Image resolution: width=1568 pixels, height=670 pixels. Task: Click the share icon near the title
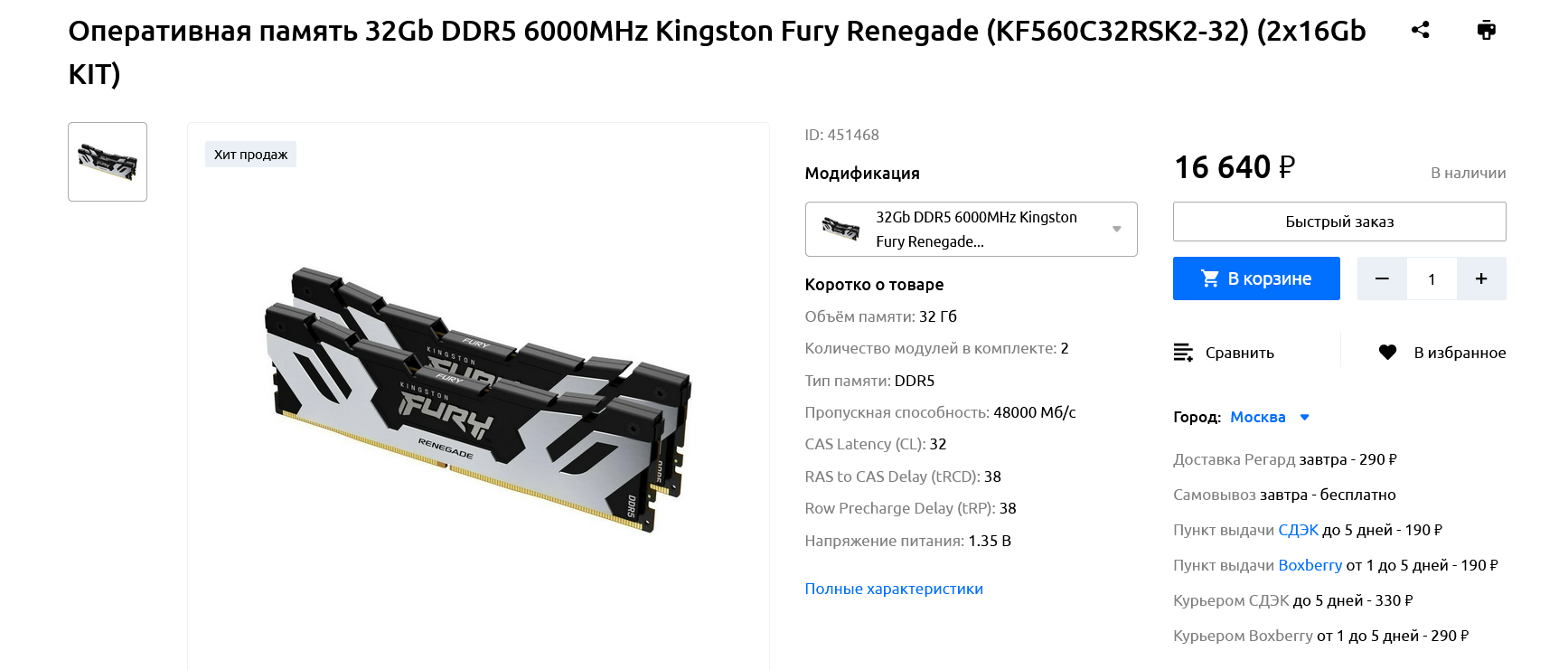1420,30
